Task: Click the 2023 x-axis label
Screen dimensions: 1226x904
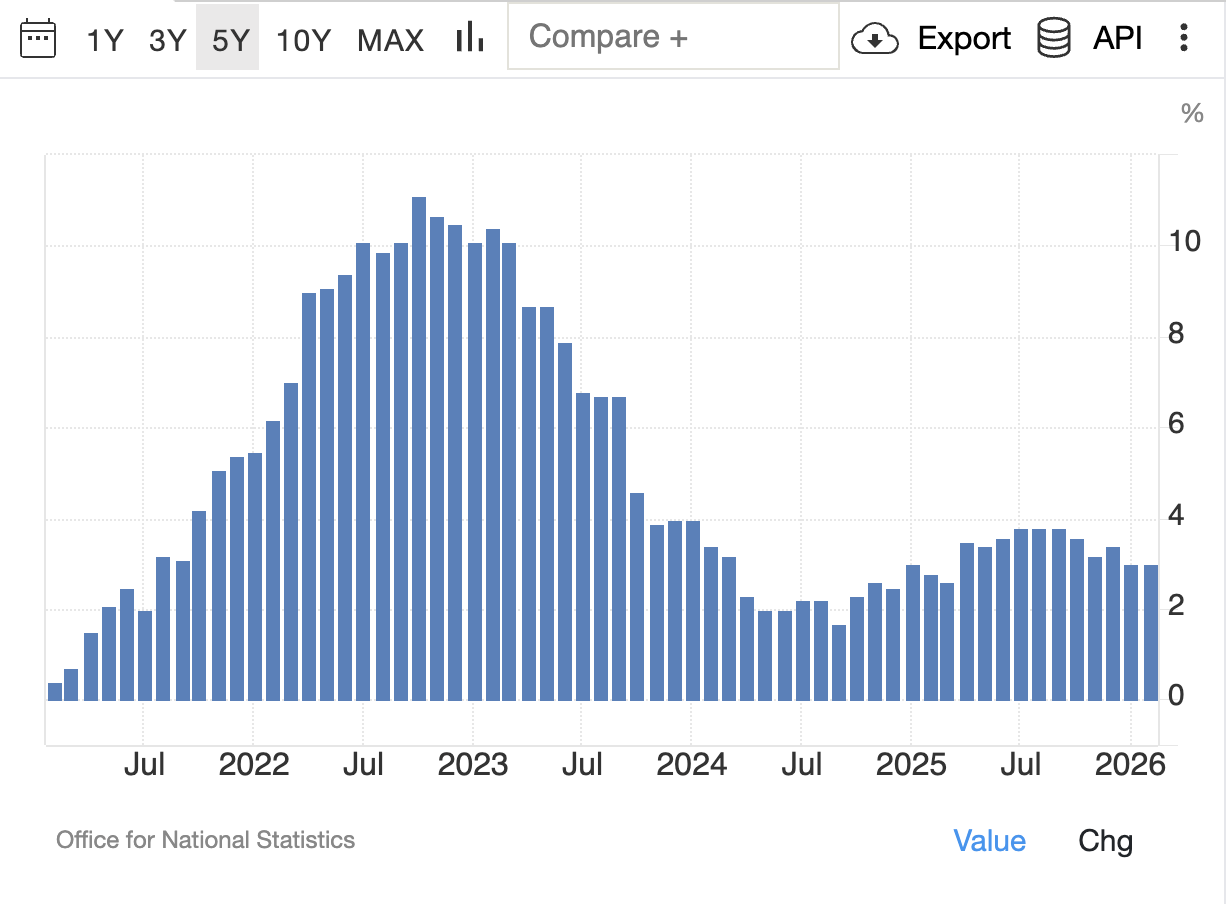Action: pyautogui.click(x=473, y=765)
